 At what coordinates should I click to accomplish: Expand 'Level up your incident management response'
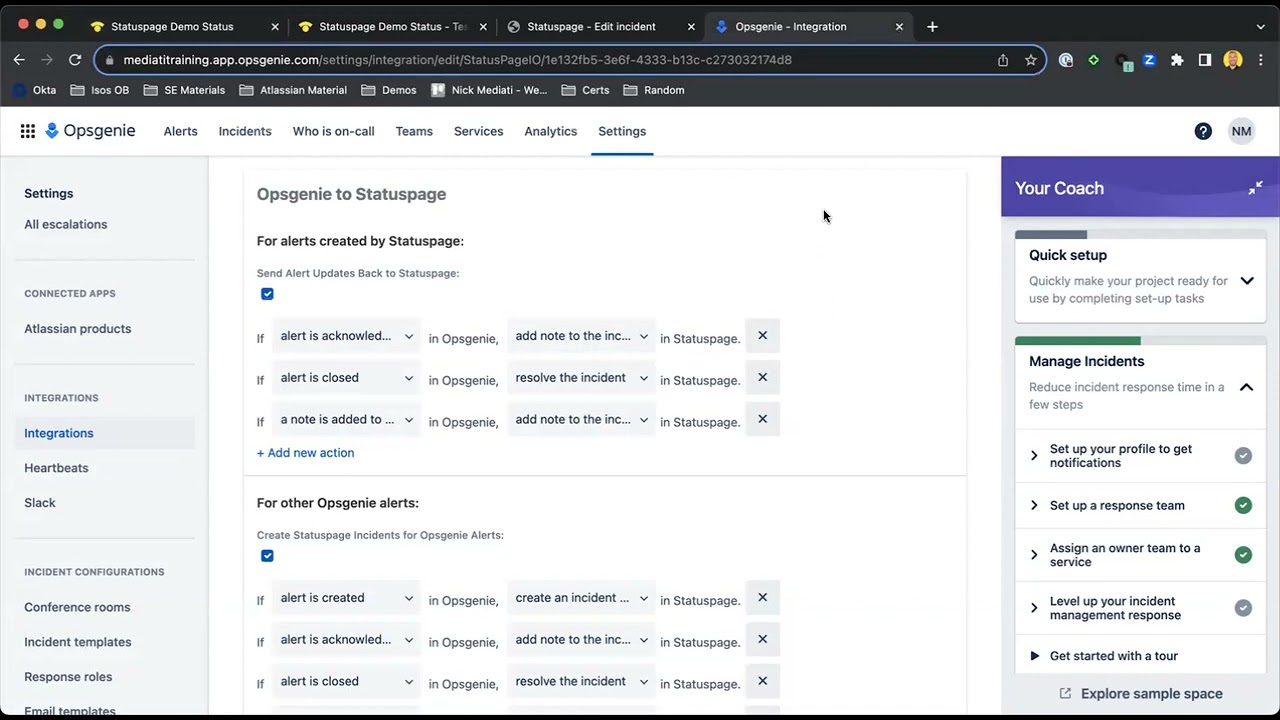1034,608
